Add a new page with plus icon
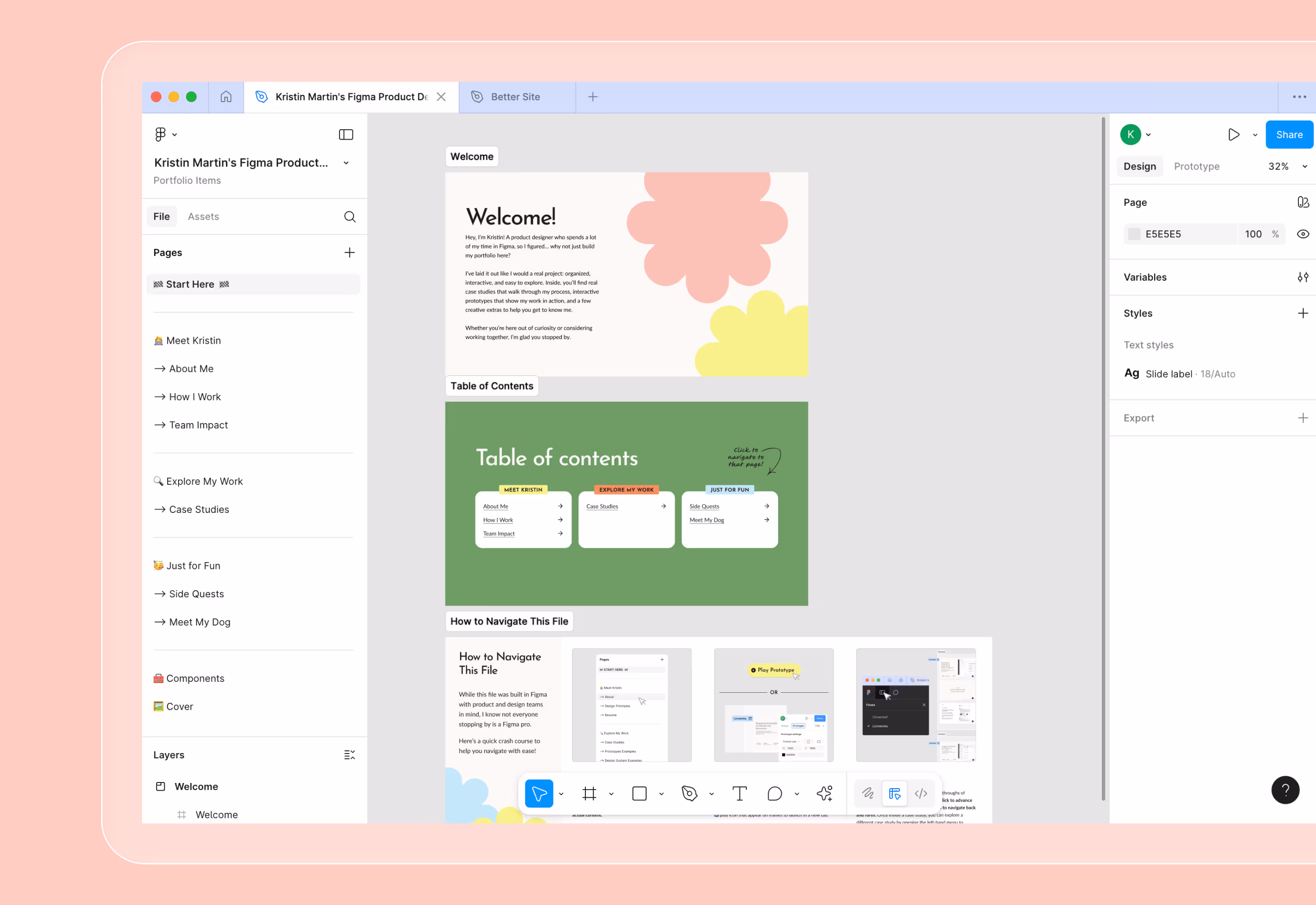Viewport: 1316px width, 905px height. [349, 252]
